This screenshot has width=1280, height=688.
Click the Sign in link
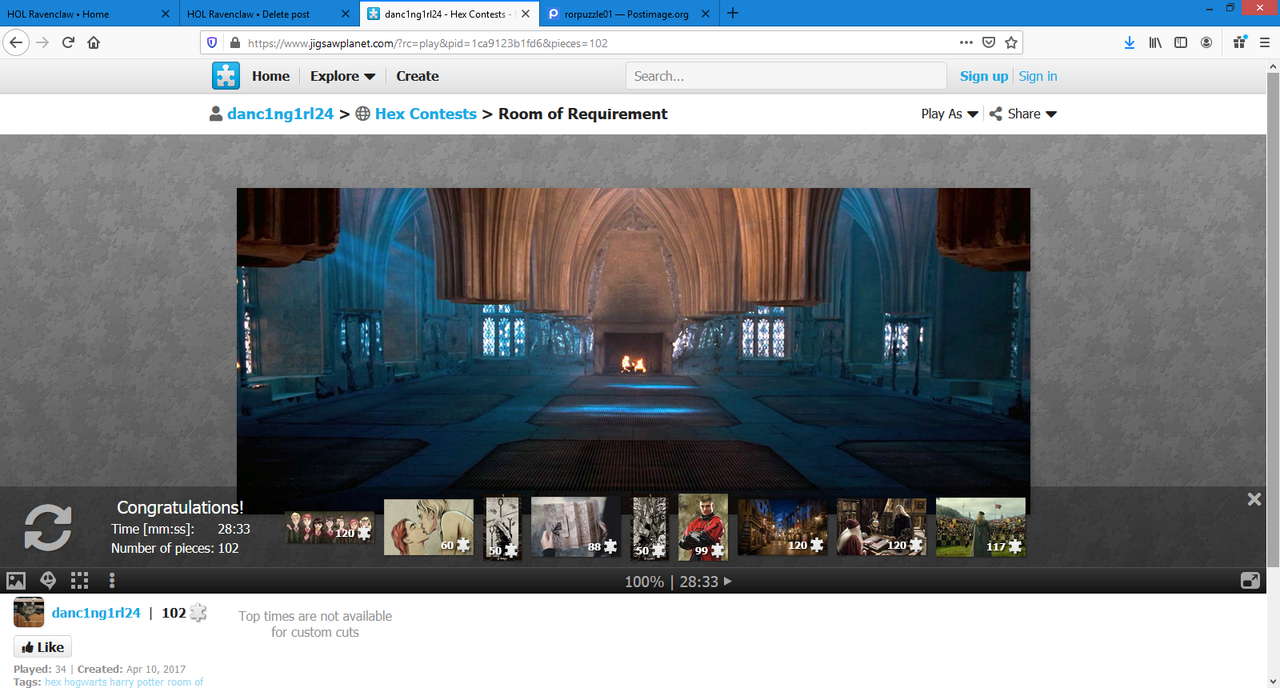click(x=1038, y=76)
